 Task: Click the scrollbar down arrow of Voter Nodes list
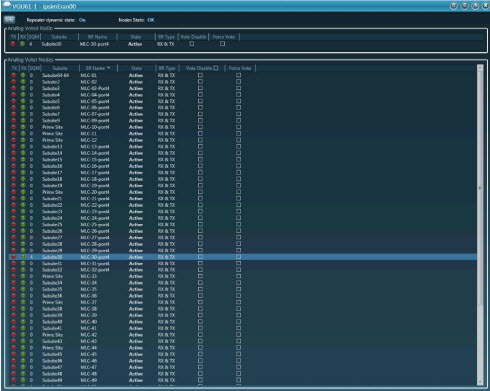click(x=480, y=382)
